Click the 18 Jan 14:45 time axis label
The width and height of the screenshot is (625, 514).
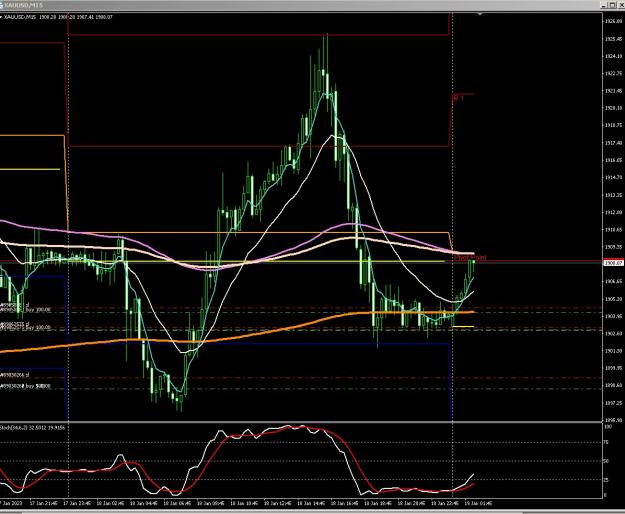point(311,503)
